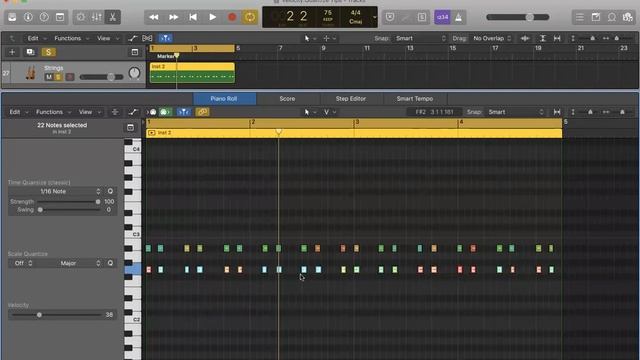Toggle yellow Link button in Piano Roll

pyautogui.click(x=202, y=112)
